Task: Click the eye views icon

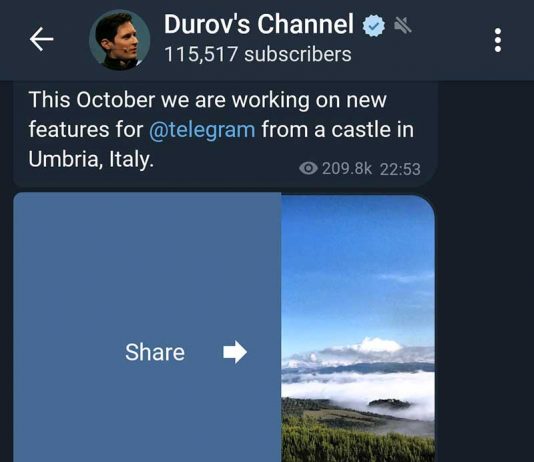Action: point(309,168)
